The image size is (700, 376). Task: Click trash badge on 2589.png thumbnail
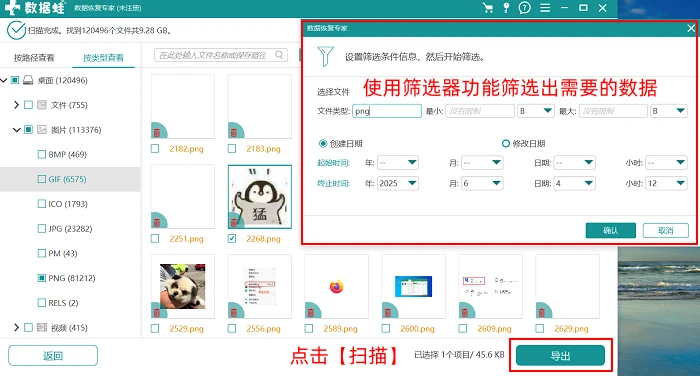coord(311,312)
